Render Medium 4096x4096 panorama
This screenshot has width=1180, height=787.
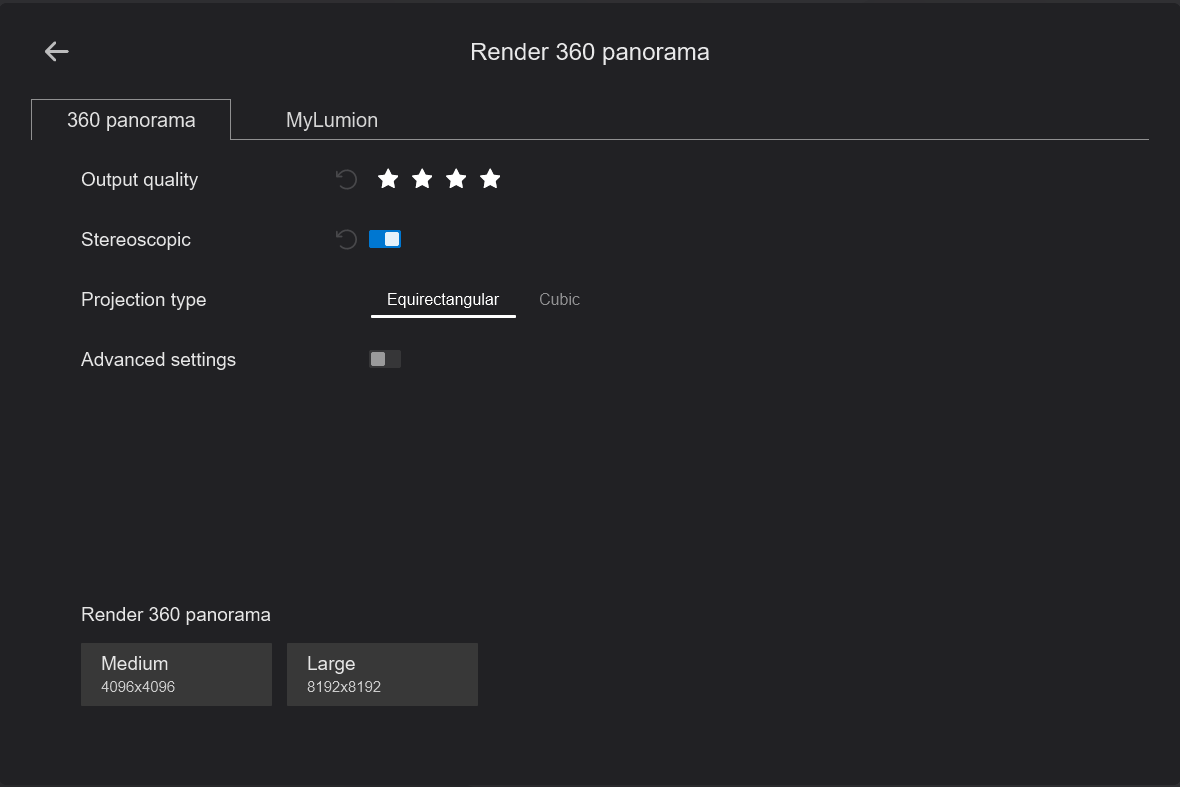pyautogui.click(x=176, y=674)
